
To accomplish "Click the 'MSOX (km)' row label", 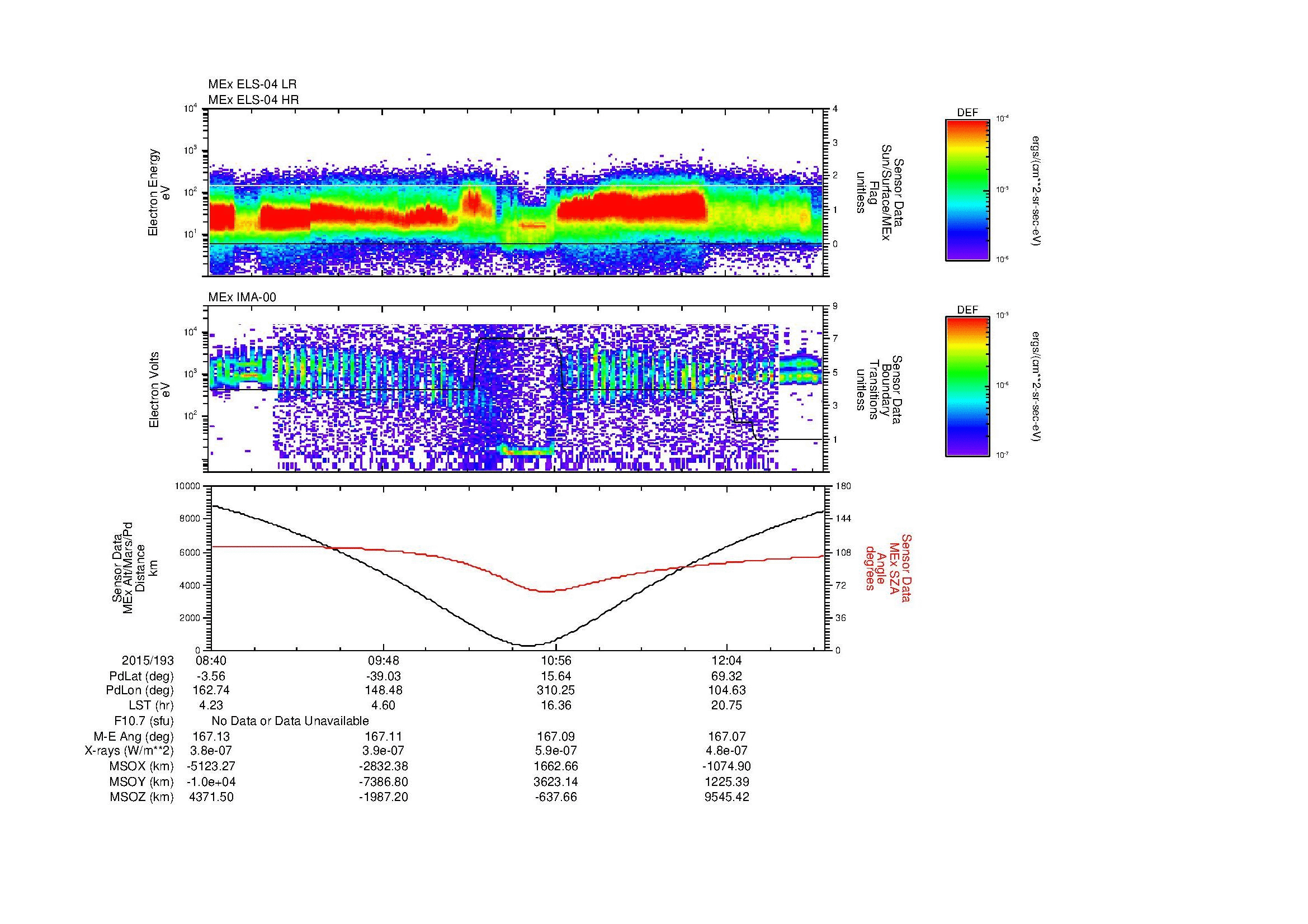I will click(x=142, y=766).
